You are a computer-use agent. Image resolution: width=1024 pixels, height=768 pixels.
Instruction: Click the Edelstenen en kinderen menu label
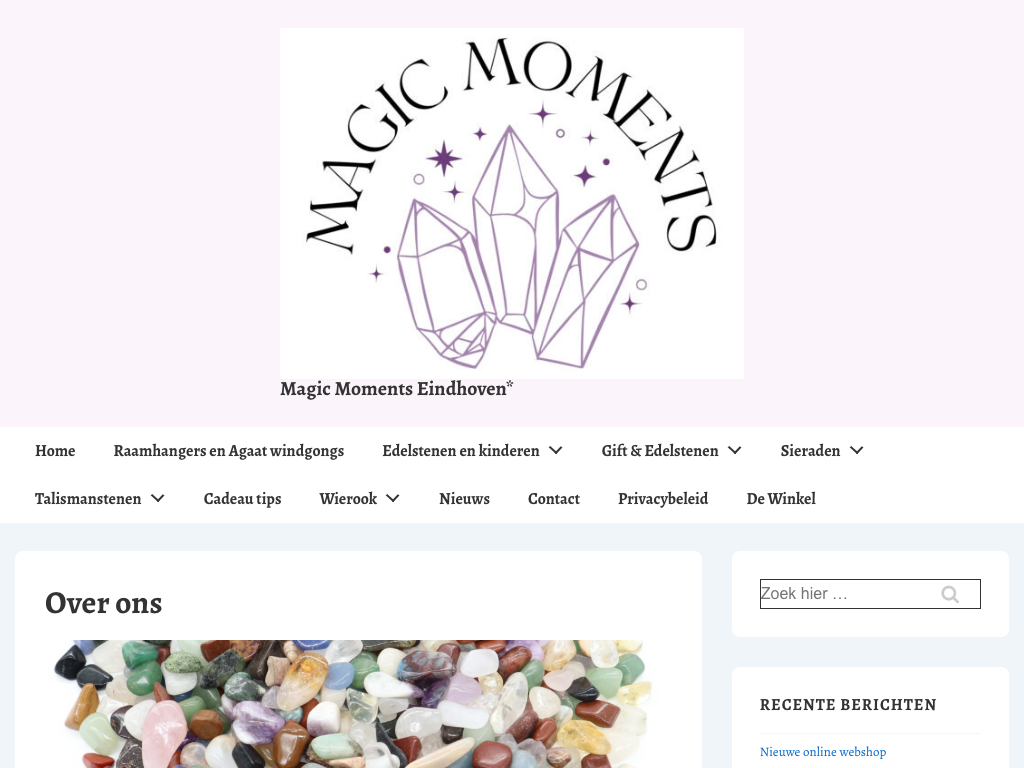pos(460,451)
